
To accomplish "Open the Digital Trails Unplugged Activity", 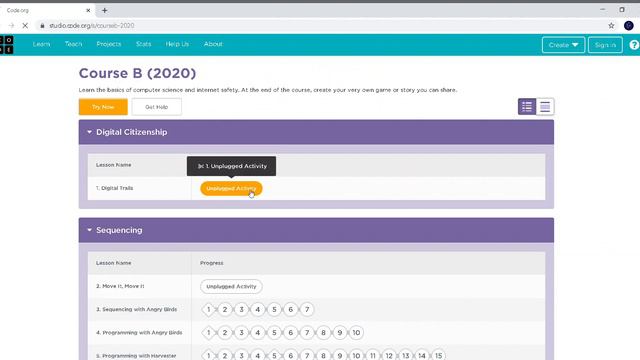I will click(231, 189).
